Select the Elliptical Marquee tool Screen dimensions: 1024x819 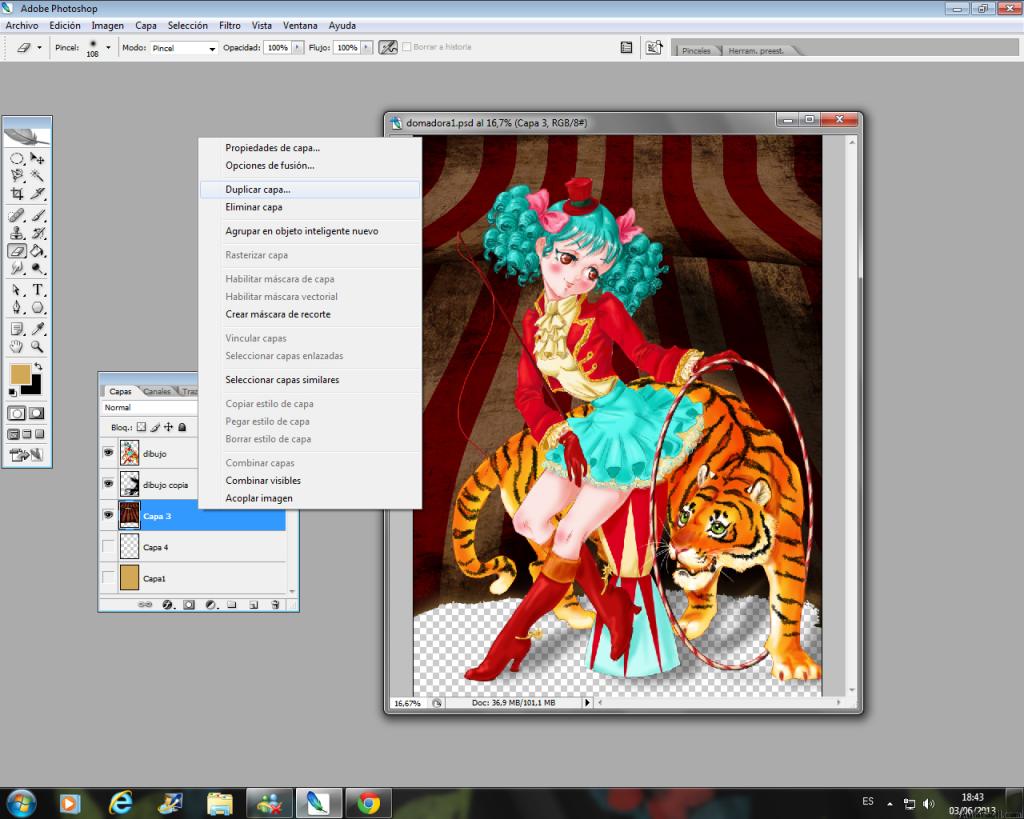click(17, 159)
